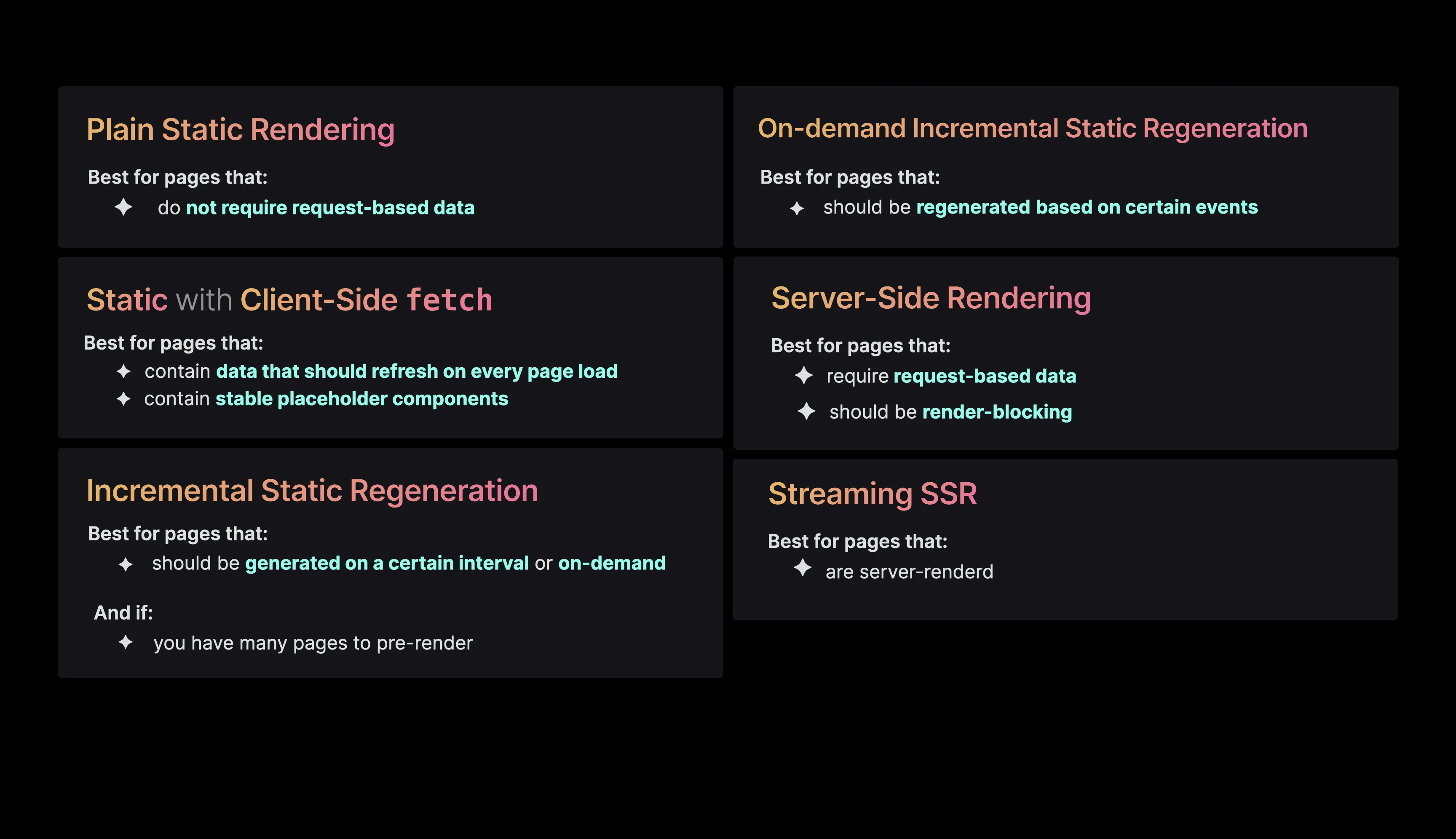Click highlighted text 'render-blocking'

(997, 412)
